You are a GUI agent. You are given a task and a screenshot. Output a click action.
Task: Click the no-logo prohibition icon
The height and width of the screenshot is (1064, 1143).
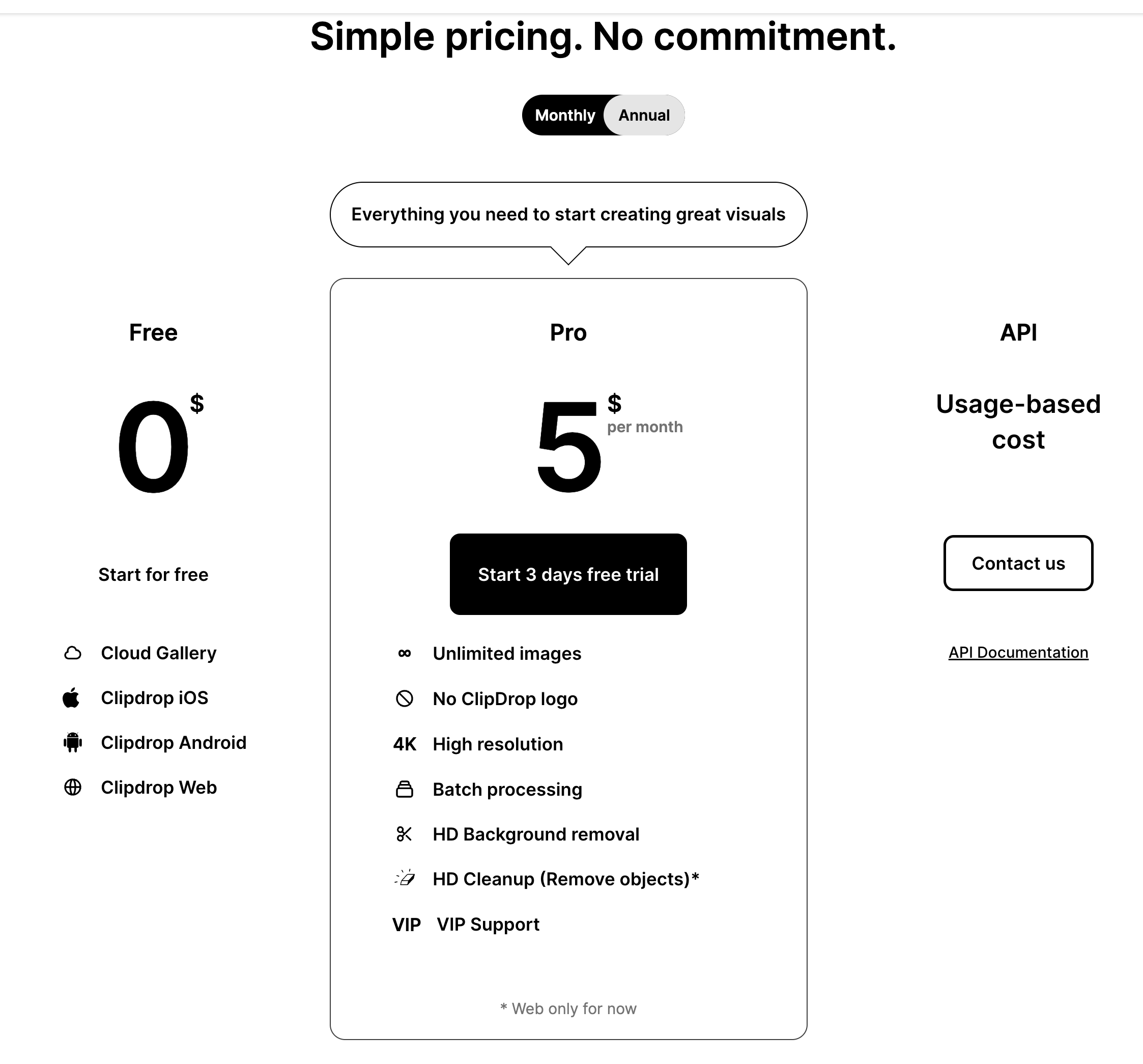[404, 699]
